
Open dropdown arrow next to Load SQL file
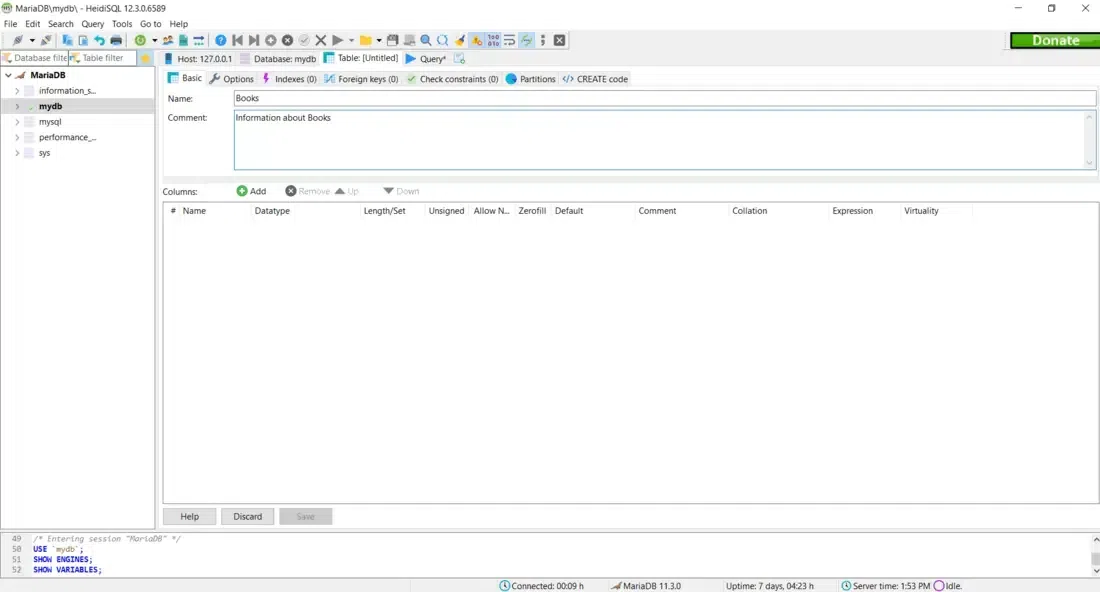point(379,41)
